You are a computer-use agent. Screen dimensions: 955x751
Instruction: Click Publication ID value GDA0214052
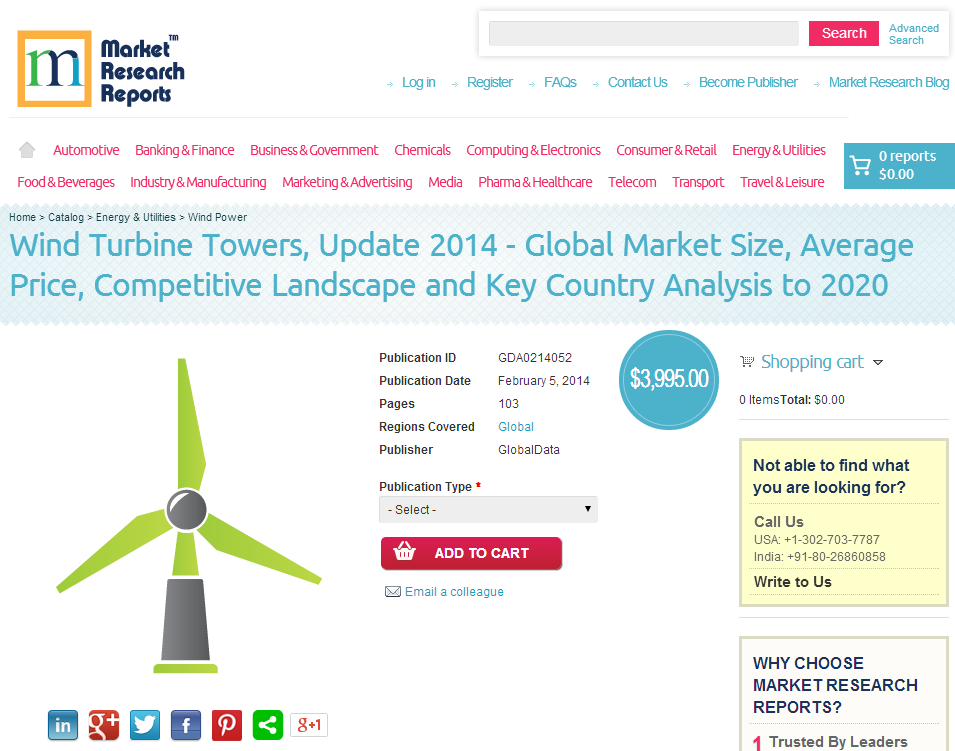pos(535,358)
